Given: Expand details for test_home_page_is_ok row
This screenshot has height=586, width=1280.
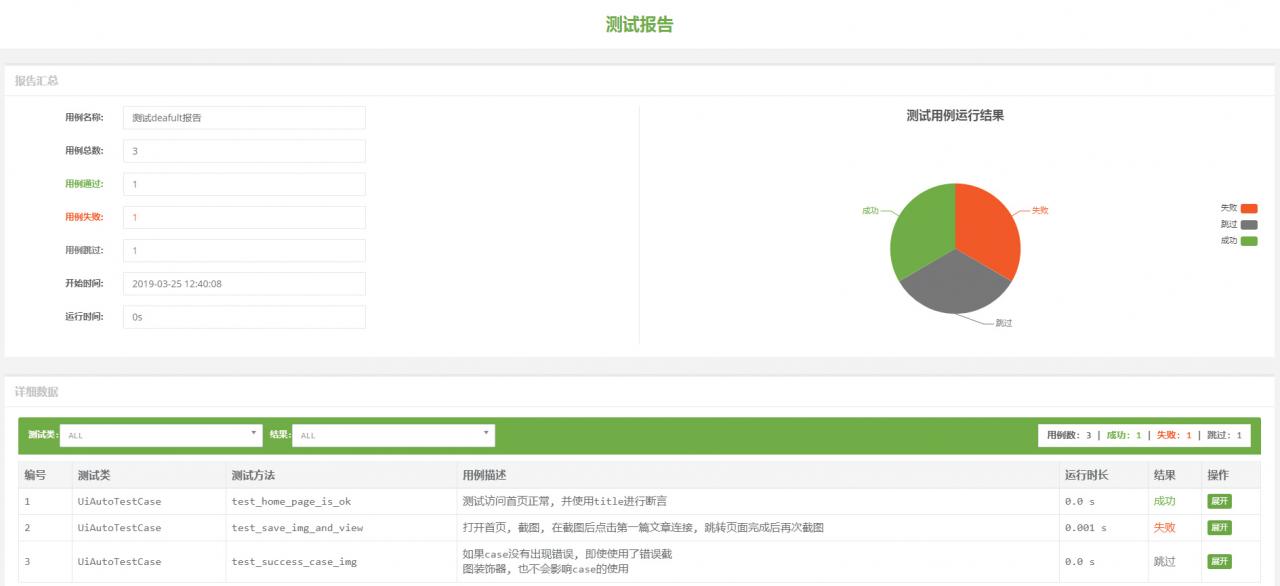Looking at the screenshot, I should click(x=1218, y=501).
